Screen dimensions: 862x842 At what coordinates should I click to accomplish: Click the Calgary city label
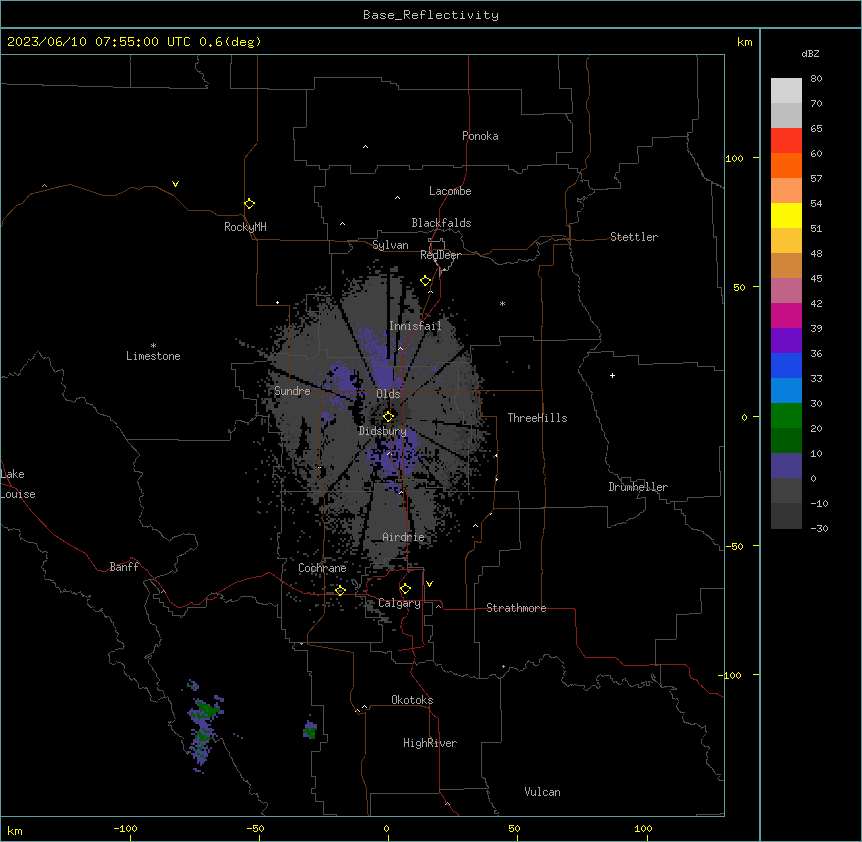click(399, 603)
